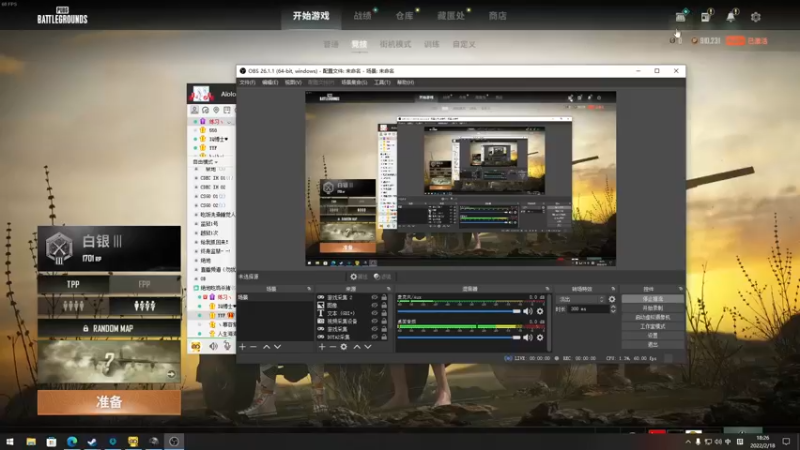The image size is (800, 450).
Task: Select FPP perspective mode
Action: (x=145, y=285)
